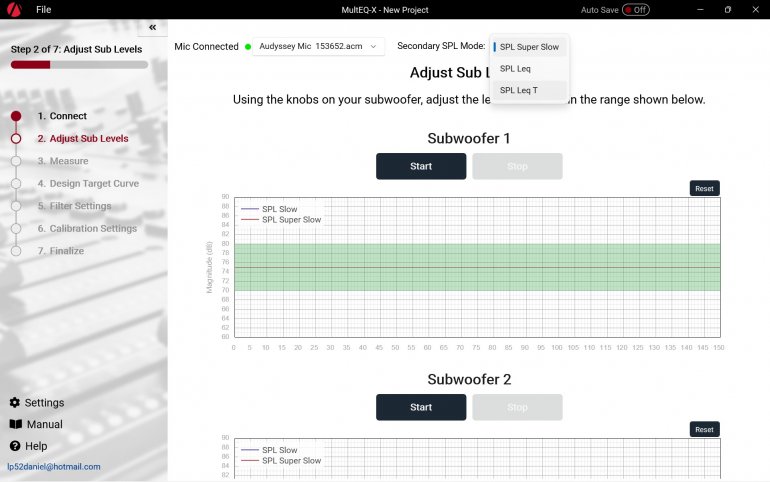Open the Manual book icon
This screenshot has height=482, width=770.
point(15,424)
